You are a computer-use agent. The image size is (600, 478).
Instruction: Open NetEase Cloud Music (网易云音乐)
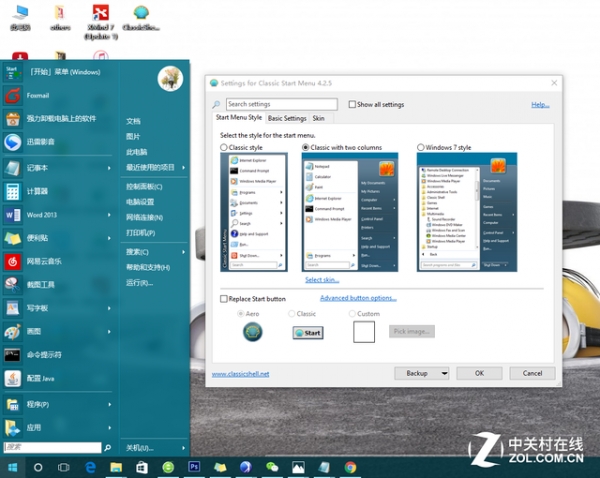[43, 261]
